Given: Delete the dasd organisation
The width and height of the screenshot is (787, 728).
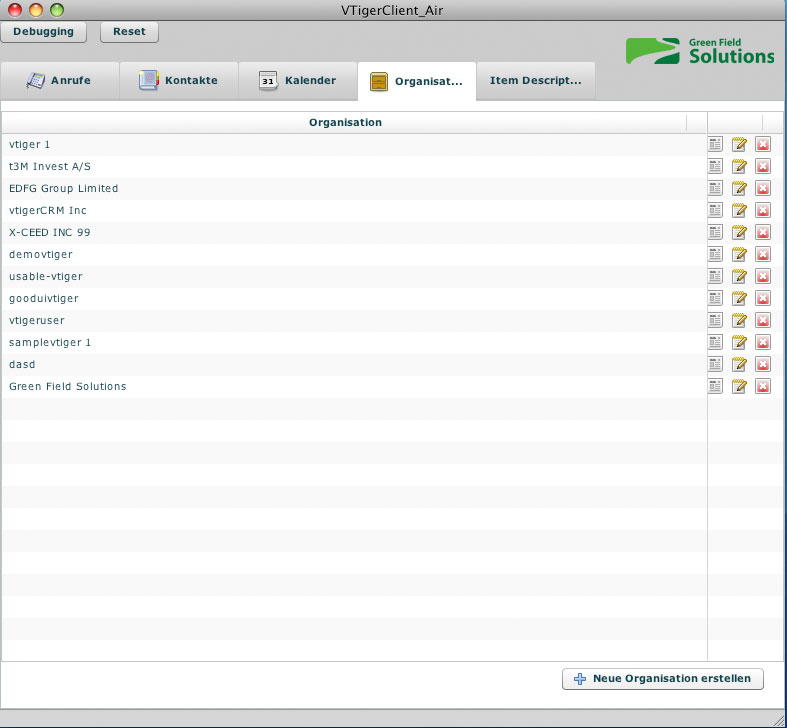Looking at the screenshot, I should [x=763, y=364].
